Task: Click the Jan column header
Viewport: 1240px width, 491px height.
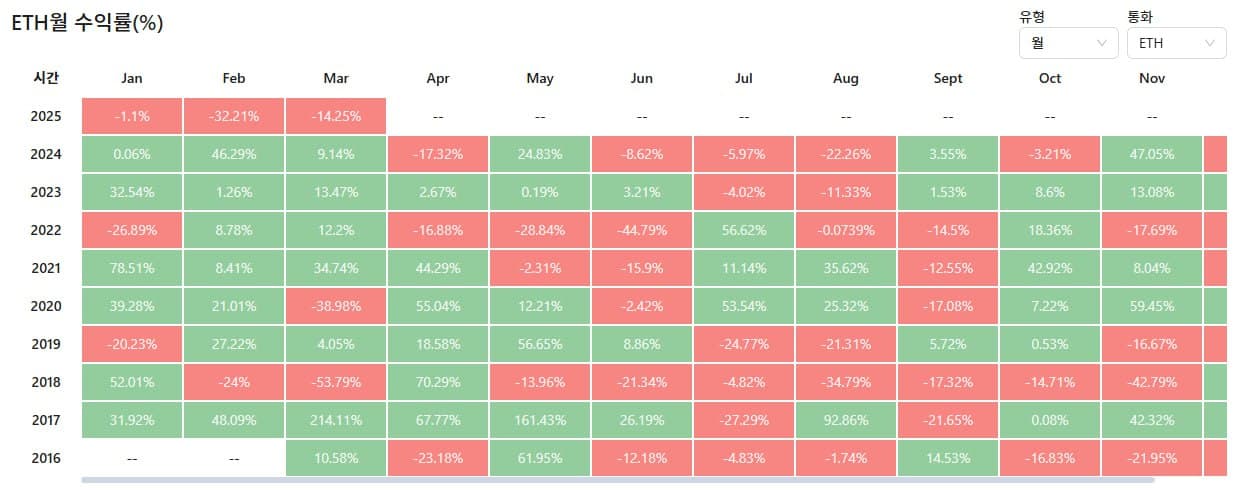Action: (131, 78)
